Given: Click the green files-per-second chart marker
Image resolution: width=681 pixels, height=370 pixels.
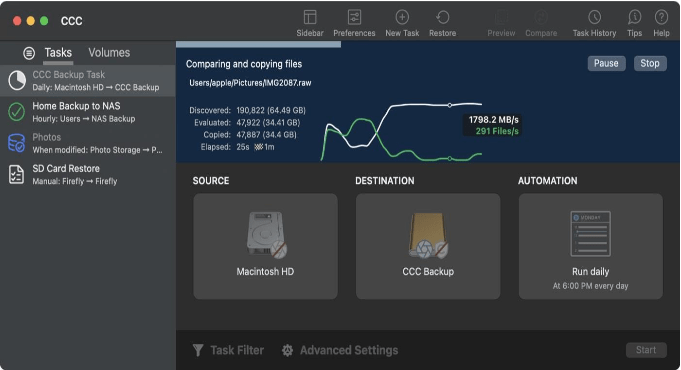Looking at the screenshot, I should tap(450, 159).
